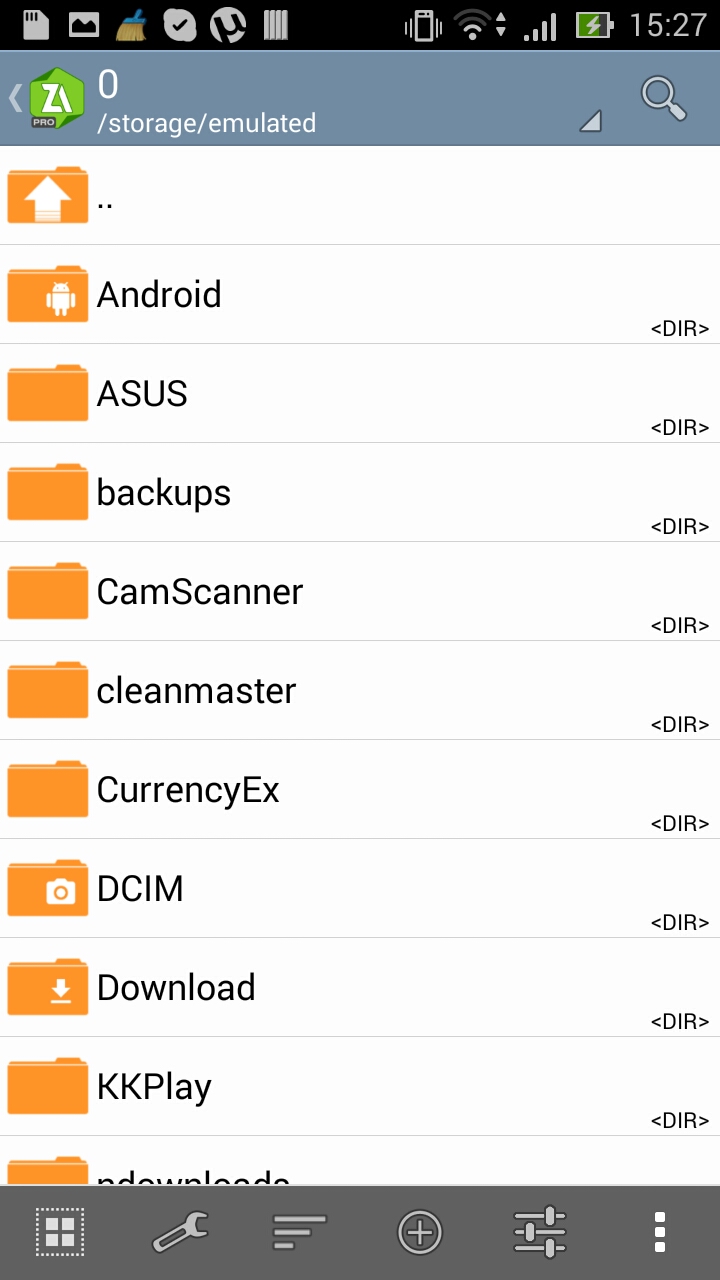Open multi-select mode grid icon
Image resolution: width=720 pixels, height=1280 pixels.
coord(60,1232)
